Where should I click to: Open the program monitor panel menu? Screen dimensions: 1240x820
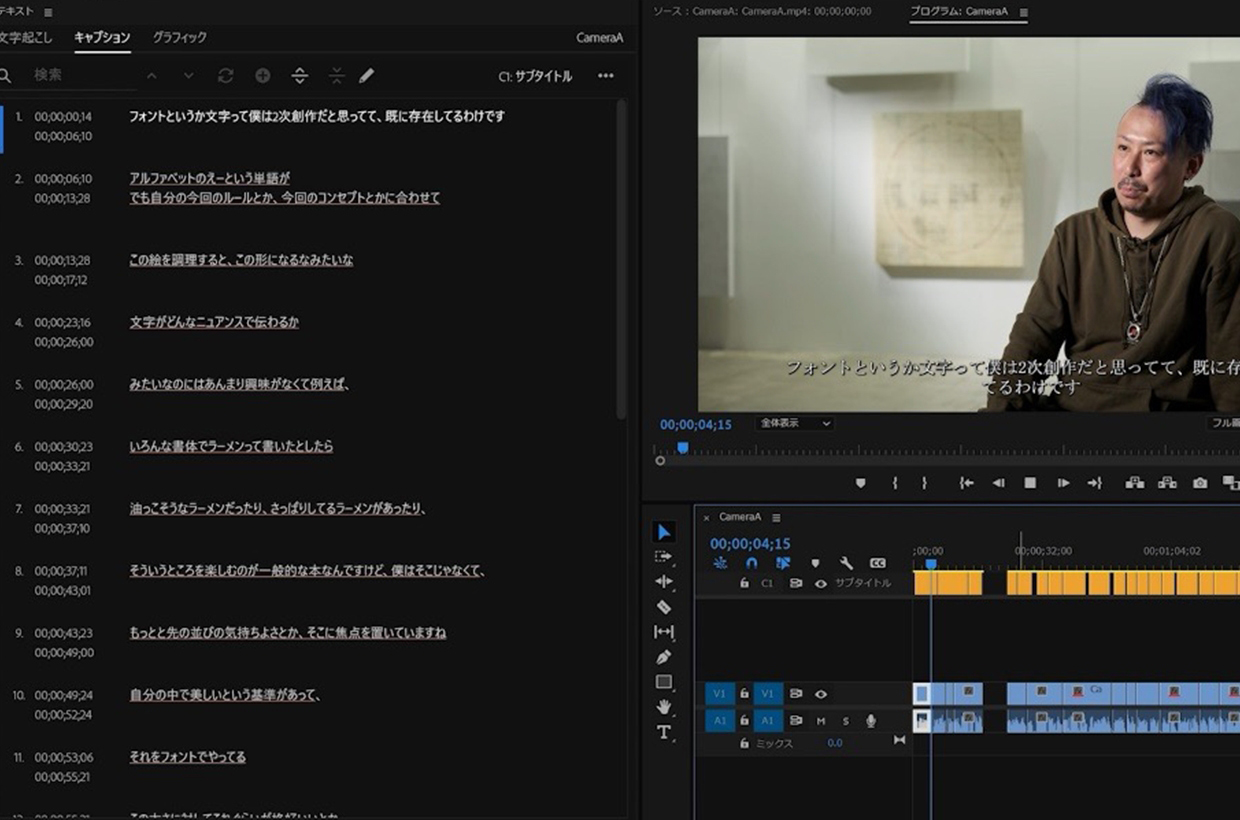coord(1023,12)
